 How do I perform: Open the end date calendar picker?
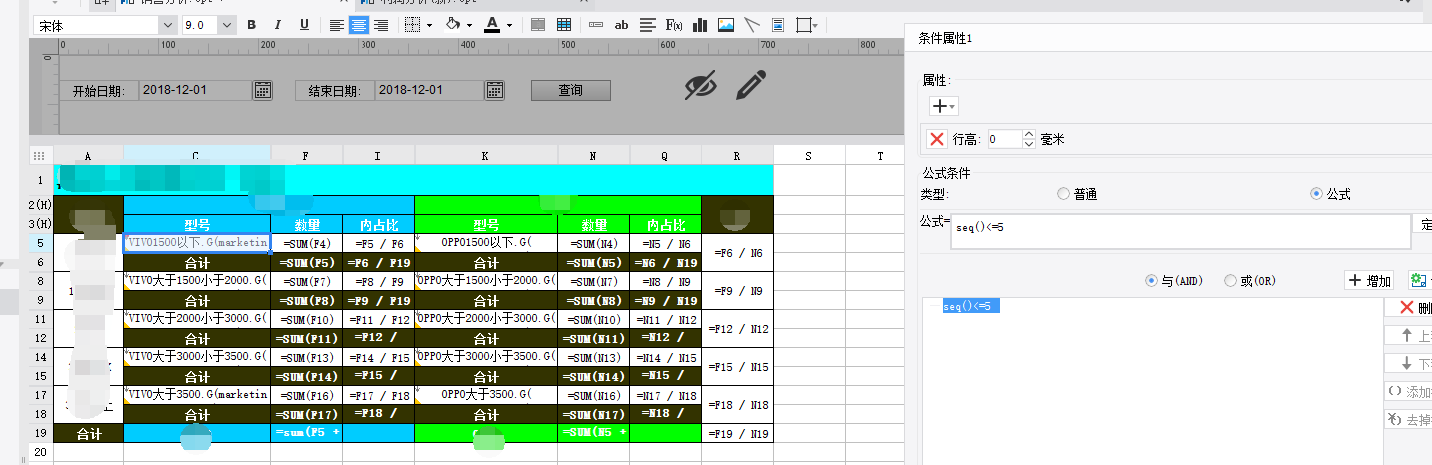(x=494, y=90)
